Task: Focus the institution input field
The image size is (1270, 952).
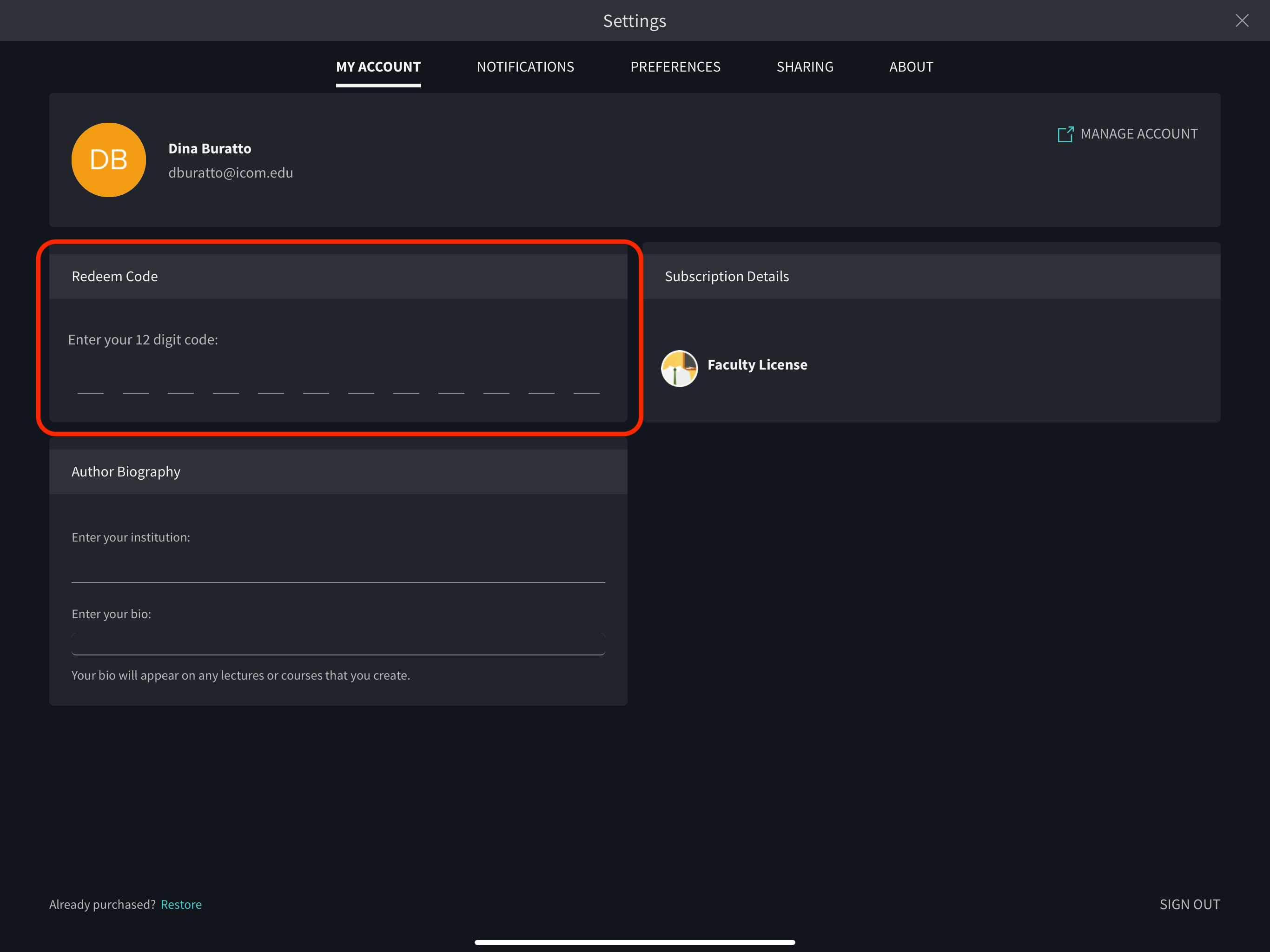Action: 338,569
